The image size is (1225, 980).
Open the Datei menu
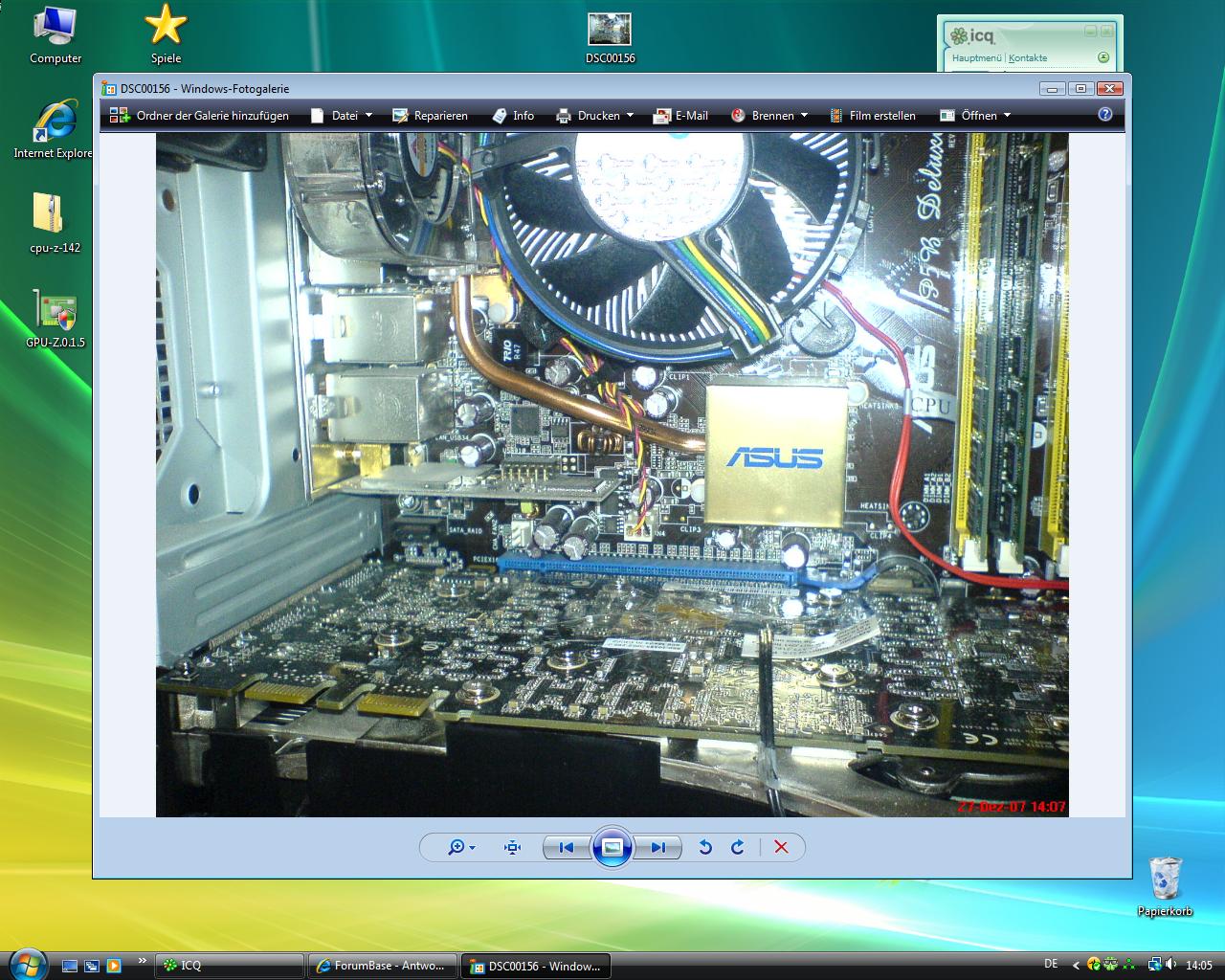click(342, 115)
